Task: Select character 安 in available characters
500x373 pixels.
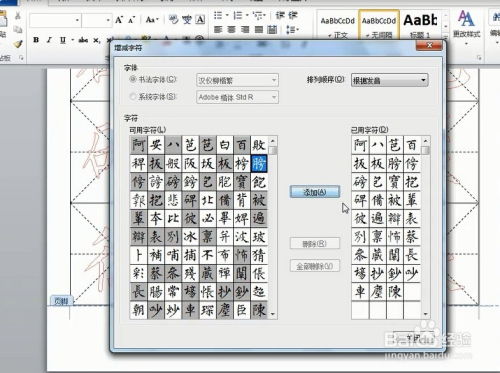Action: click(x=156, y=145)
